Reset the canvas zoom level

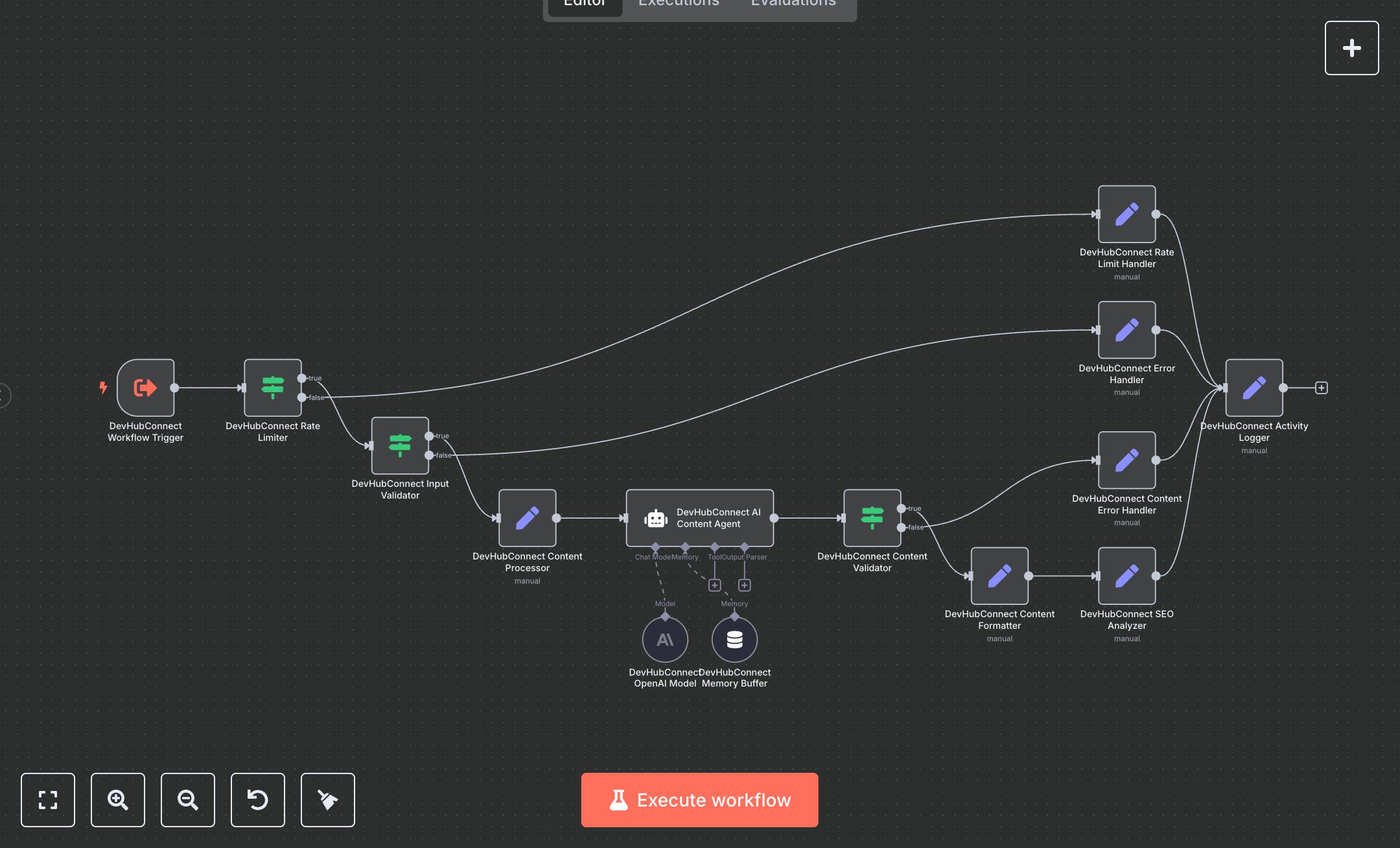tap(258, 799)
